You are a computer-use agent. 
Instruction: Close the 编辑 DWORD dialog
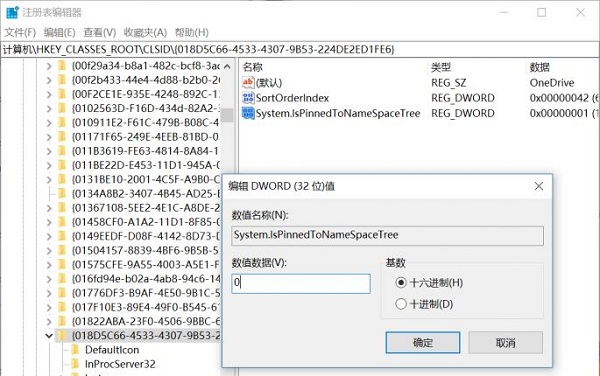539,186
